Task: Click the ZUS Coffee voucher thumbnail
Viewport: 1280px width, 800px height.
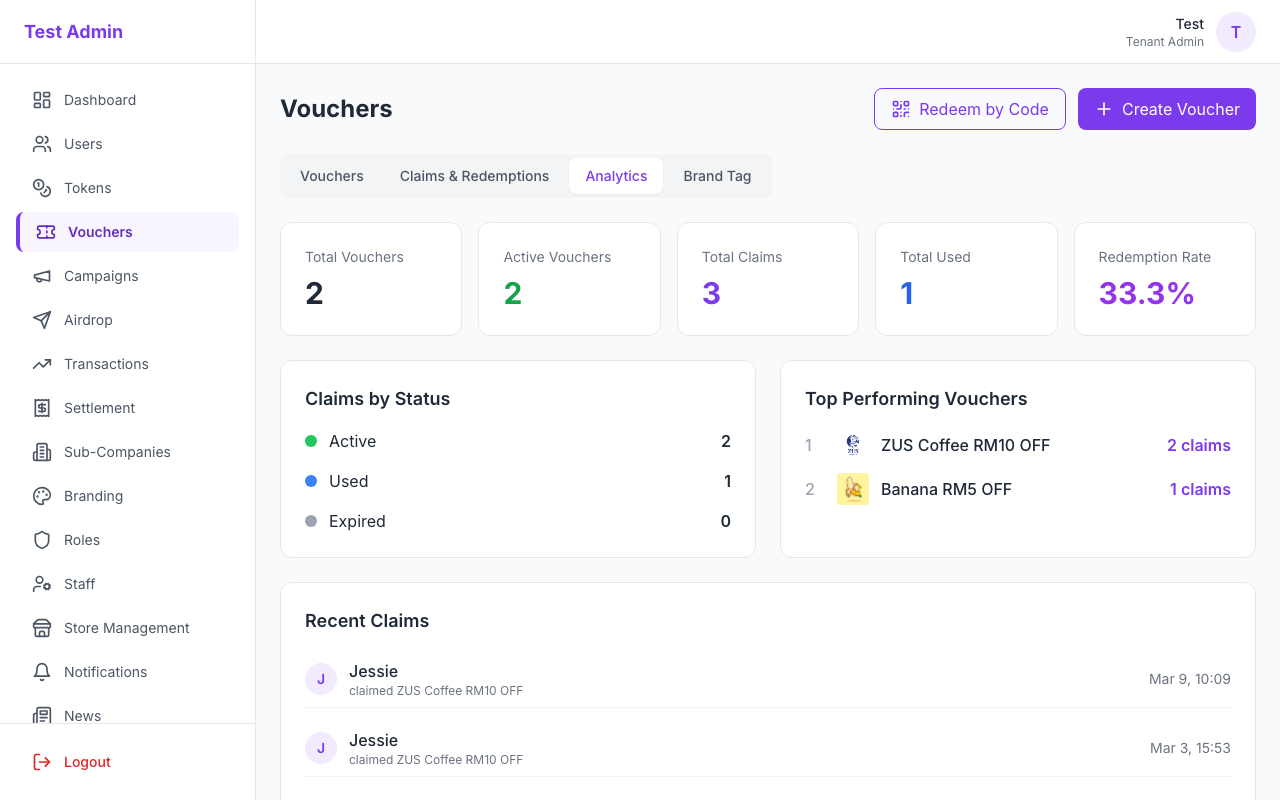Action: [853, 445]
